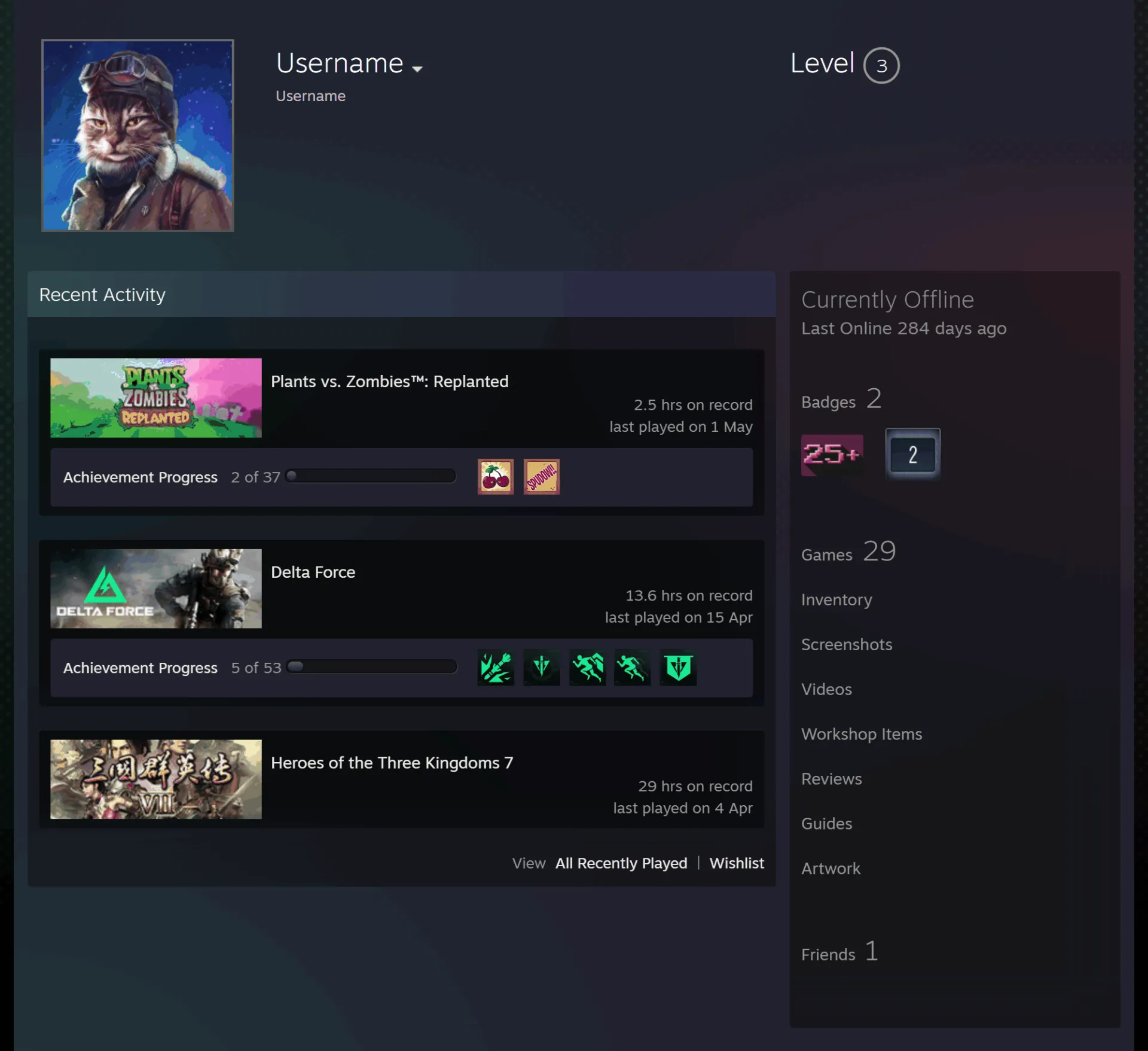Expand the Username dropdown arrow

[417, 69]
